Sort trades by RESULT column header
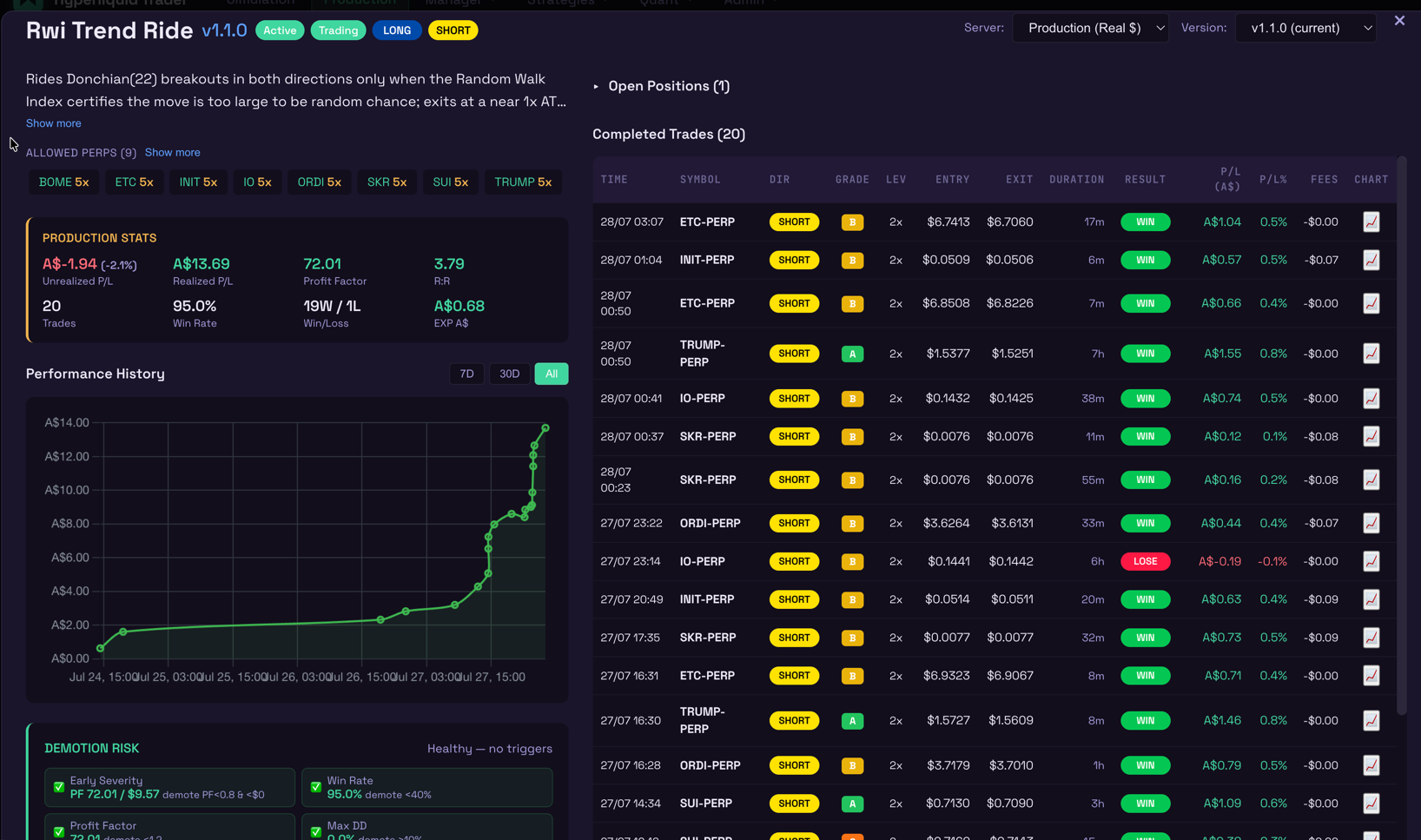Screen dimensions: 1421x840 (1145, 180)
